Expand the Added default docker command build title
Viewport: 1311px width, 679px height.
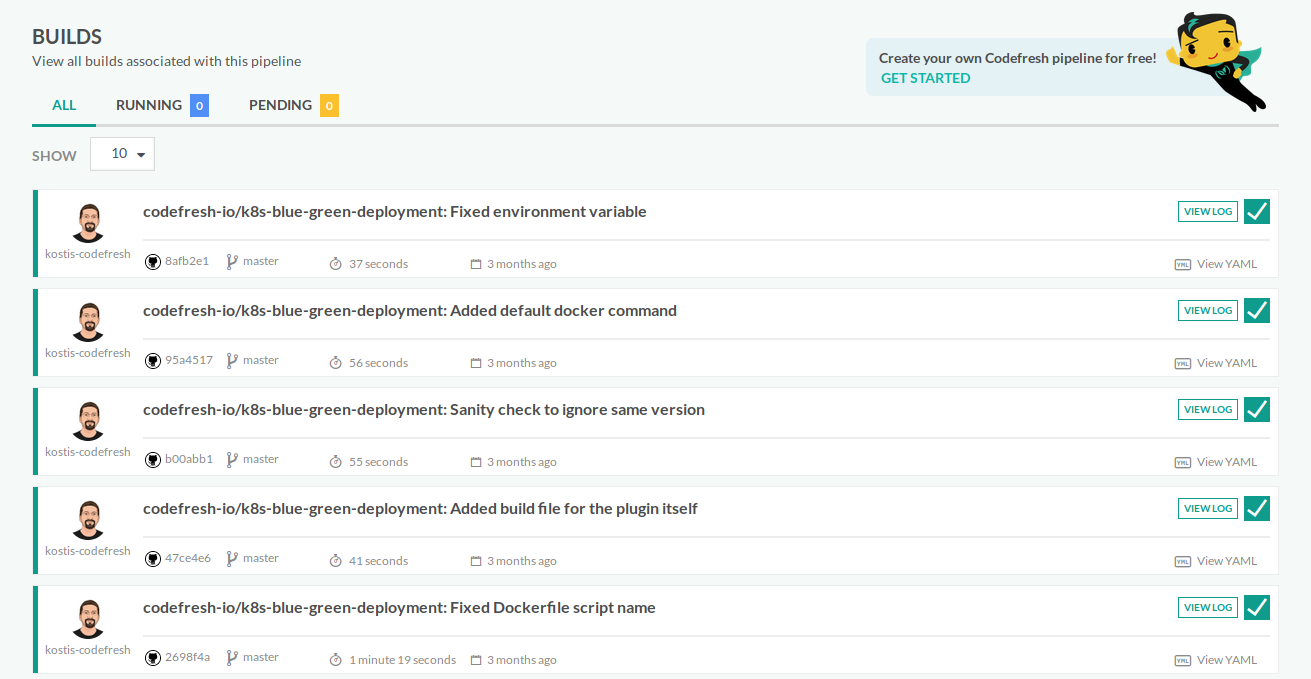[x=410, y=311]
